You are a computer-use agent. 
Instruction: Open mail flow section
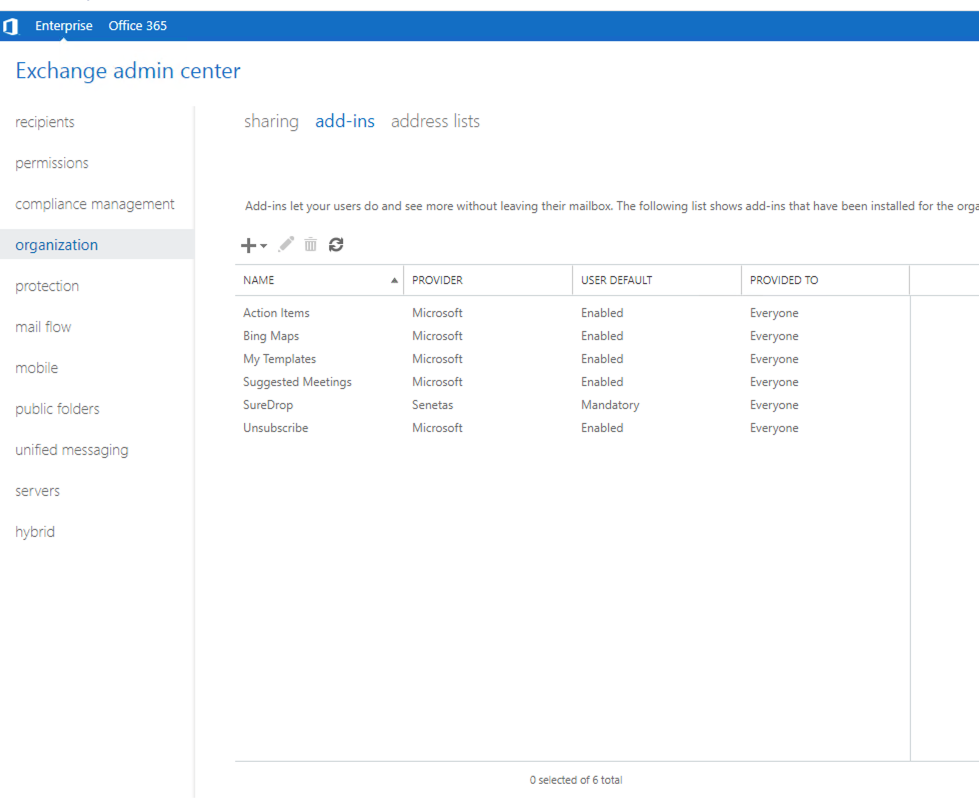[x=43, y=327]
